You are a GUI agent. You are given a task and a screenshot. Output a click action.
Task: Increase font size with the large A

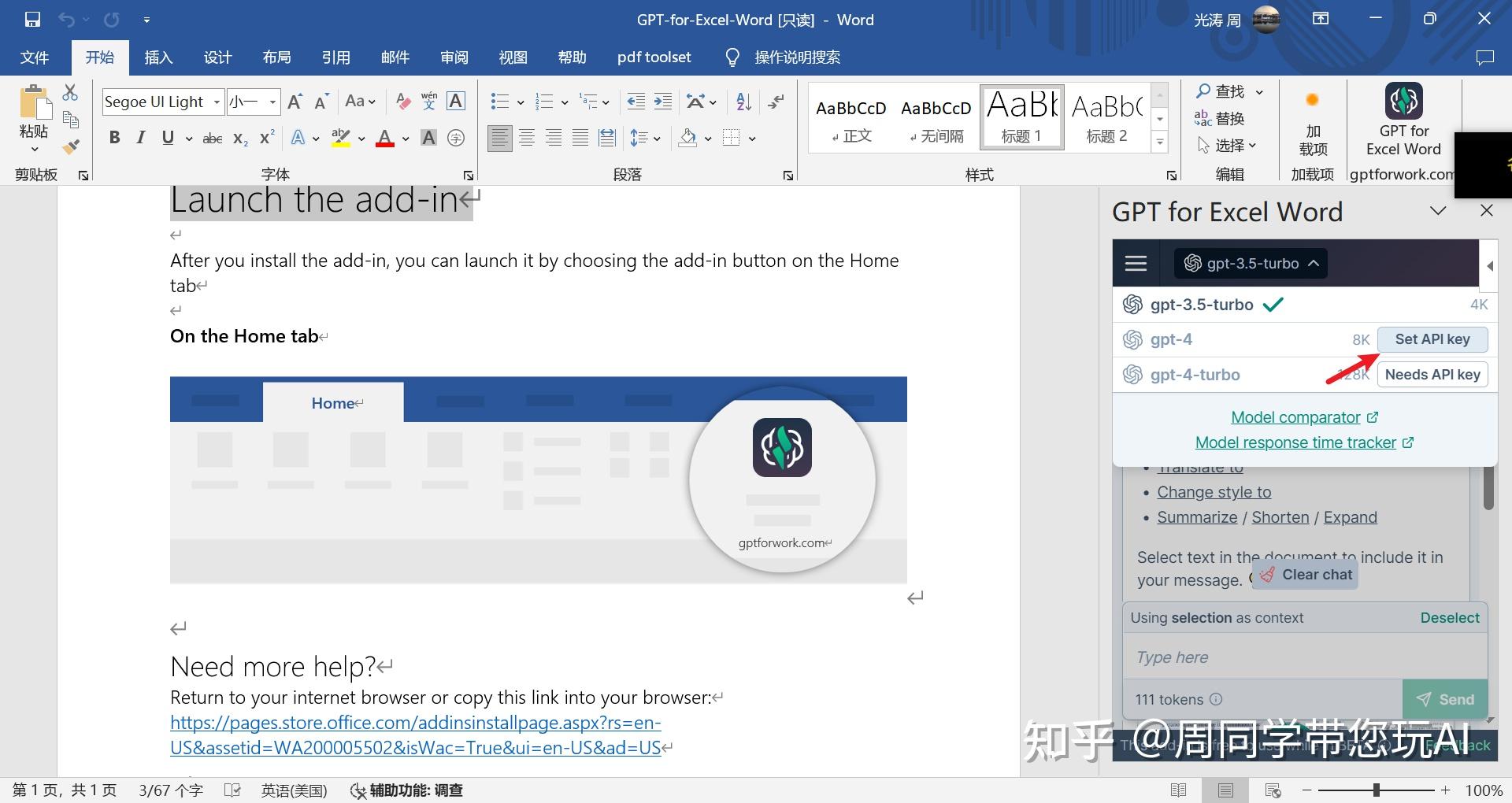pyautogui.click(x=295, y=102)
